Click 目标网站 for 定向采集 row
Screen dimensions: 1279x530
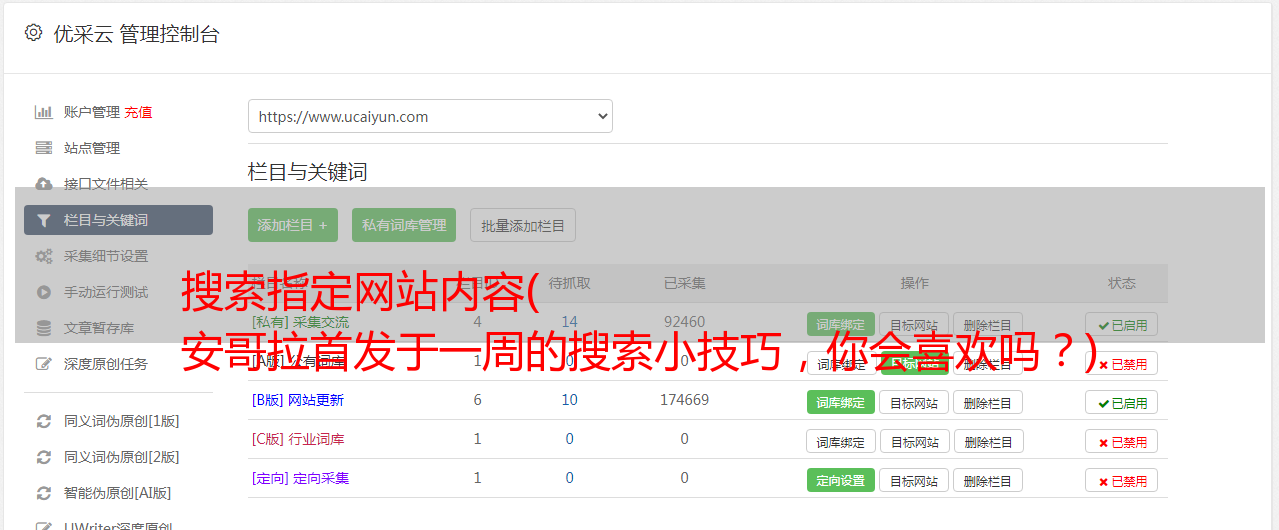pos(914,480)
